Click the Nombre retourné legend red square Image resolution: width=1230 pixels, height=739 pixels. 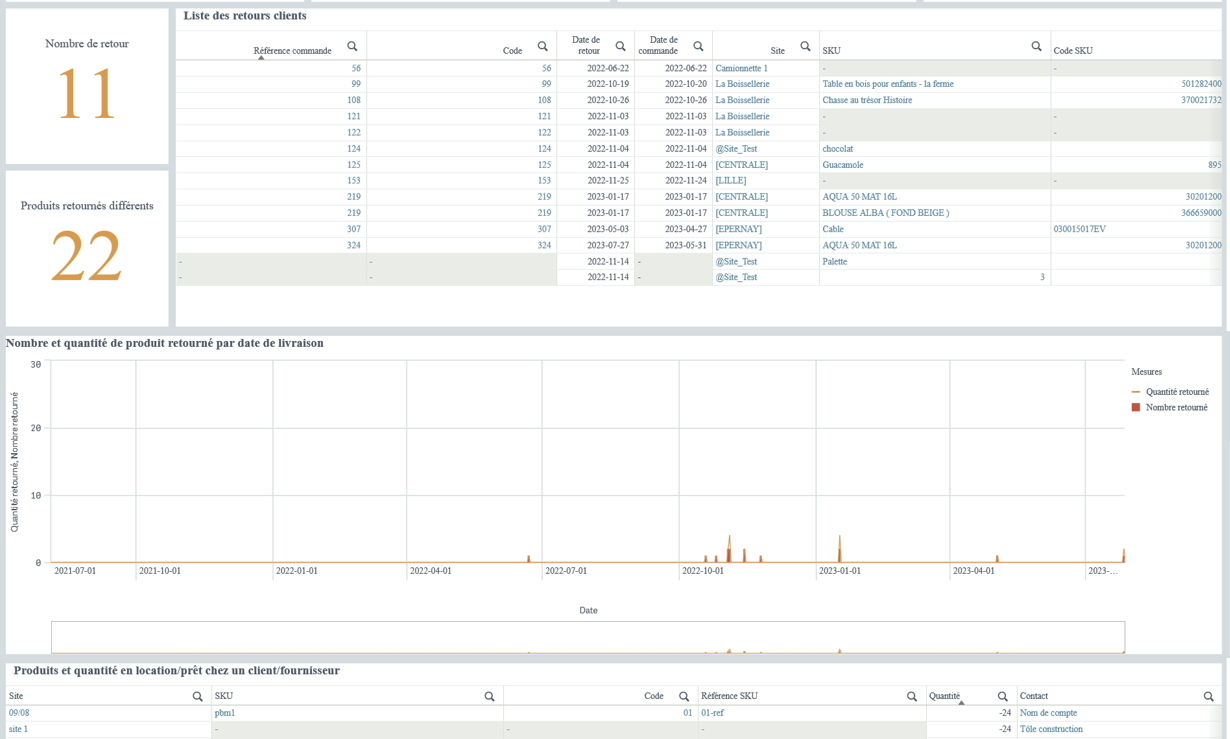pyautogui.click(x=1136, y=407)
